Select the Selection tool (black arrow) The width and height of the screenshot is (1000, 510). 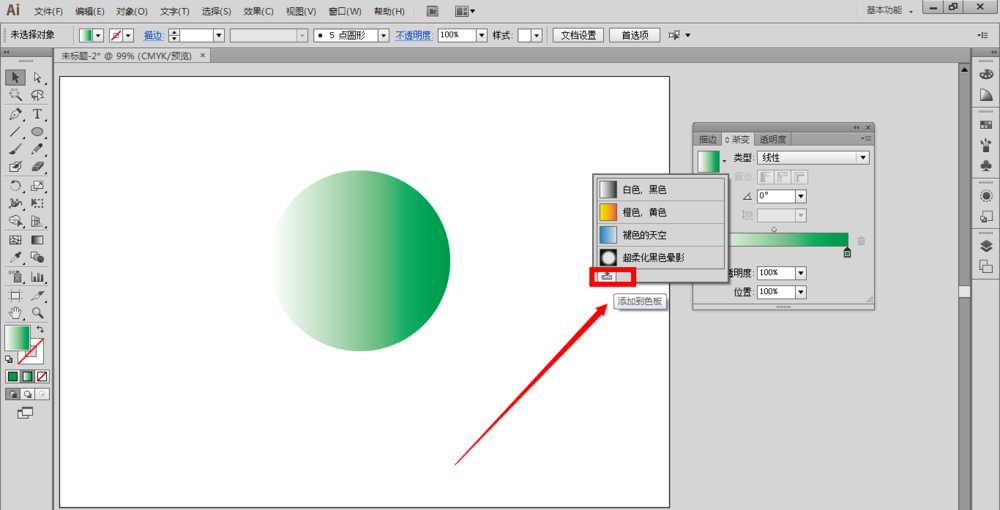pyautogui.click(x=15, y=77)
